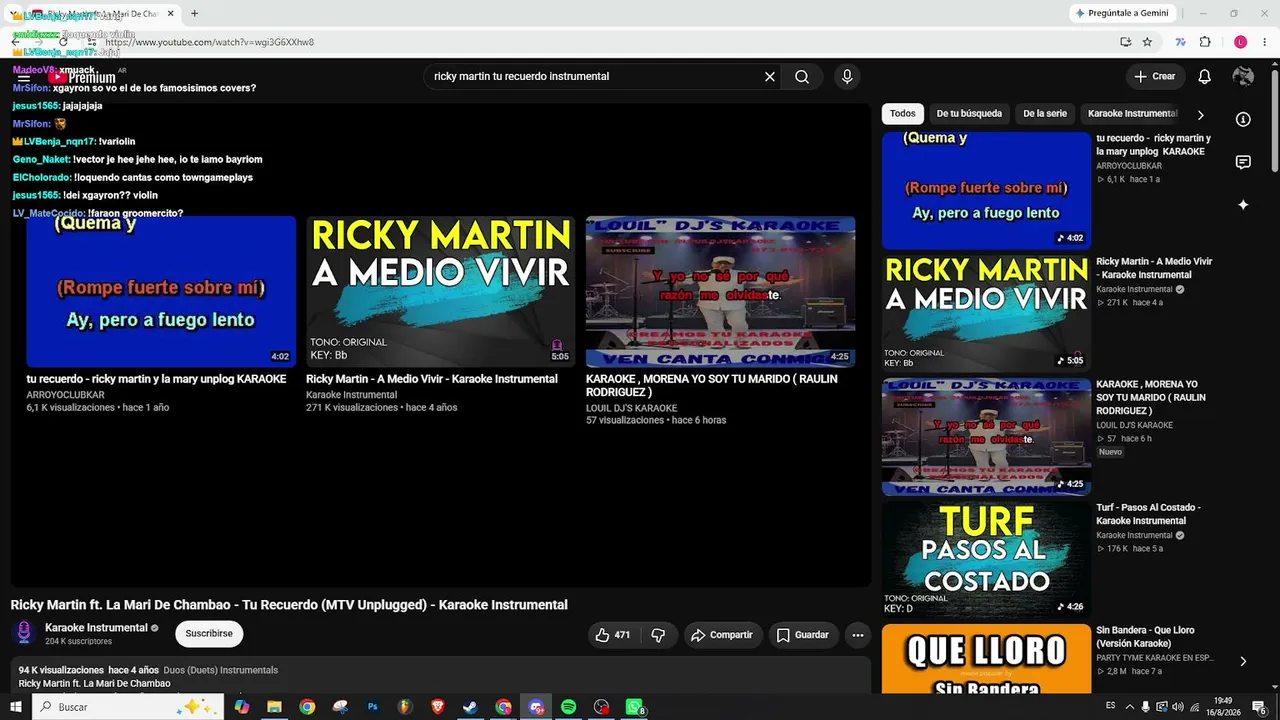The width and height of the screenshot is (1280, 720).
Task: Open the Chrome extensions puzzle icon
Action: pyautogui.click(x=1205, y=42)
